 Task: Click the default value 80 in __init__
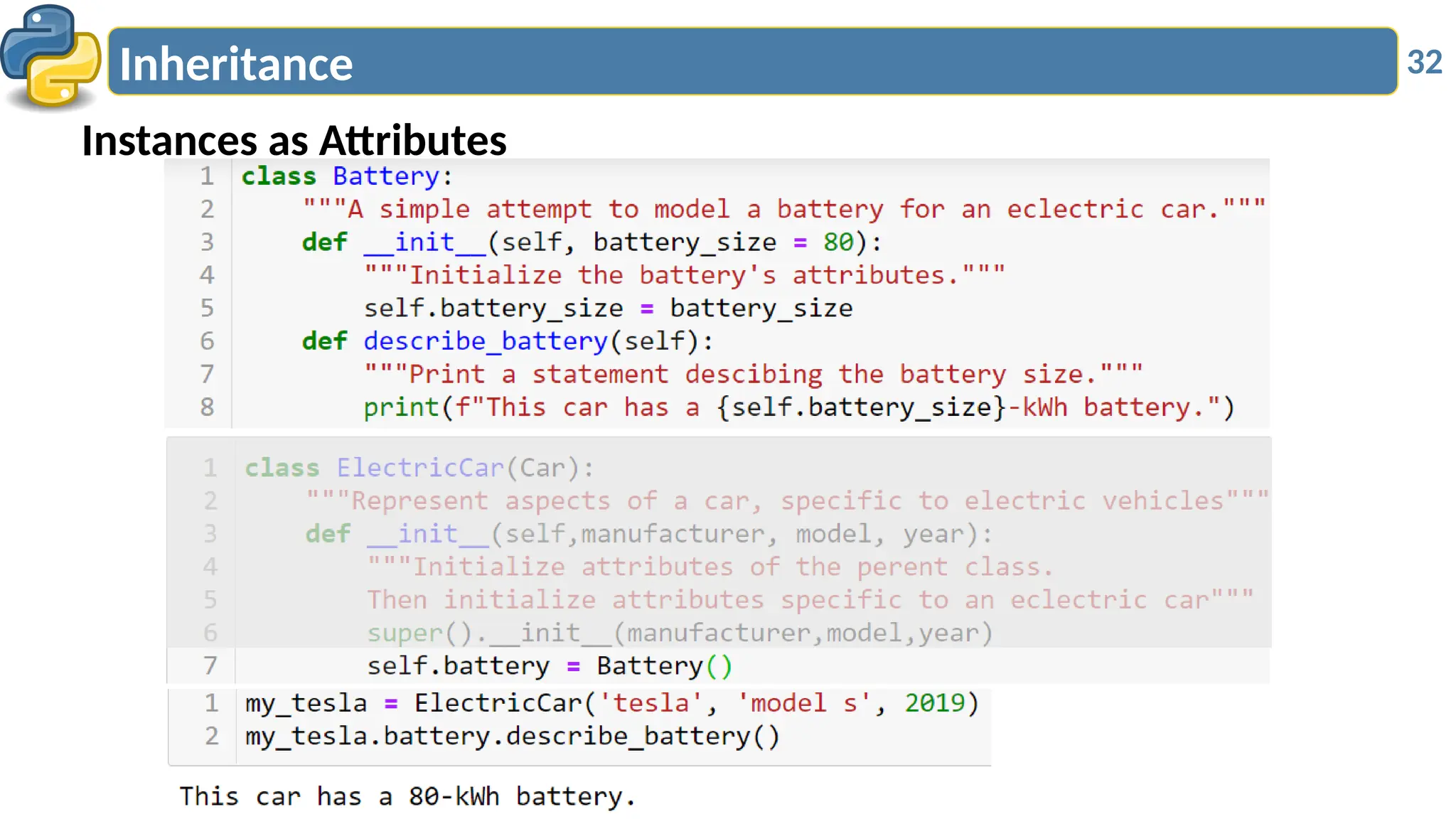tap(838, 242)
